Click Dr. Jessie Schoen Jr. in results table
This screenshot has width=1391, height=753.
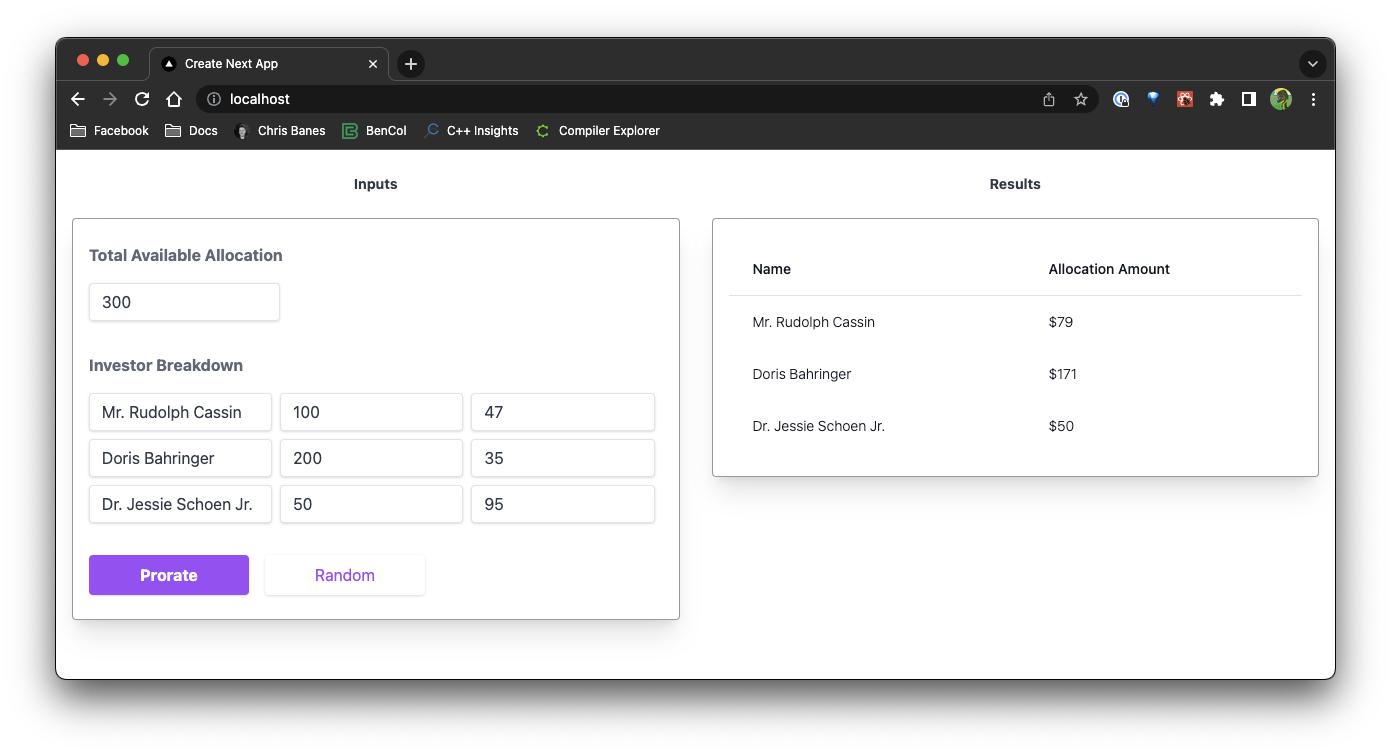point(819,426)
